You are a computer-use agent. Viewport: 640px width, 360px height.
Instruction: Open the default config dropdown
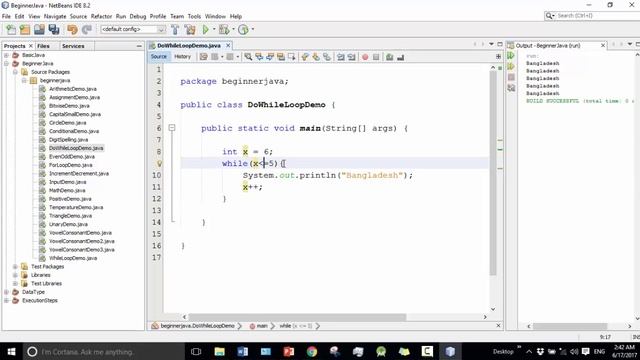133,29
